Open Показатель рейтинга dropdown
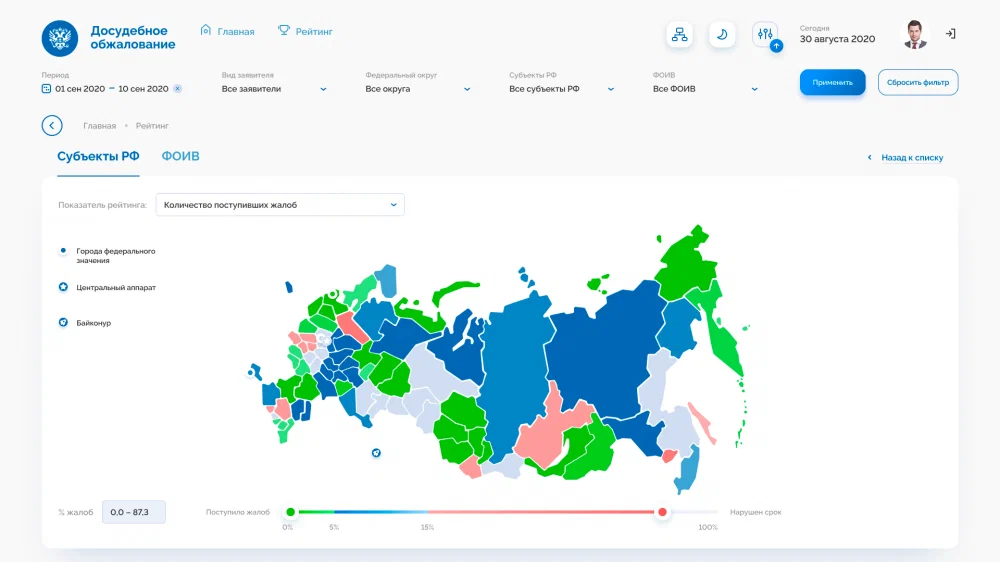Screen dimensions: 1000x562 280,205
